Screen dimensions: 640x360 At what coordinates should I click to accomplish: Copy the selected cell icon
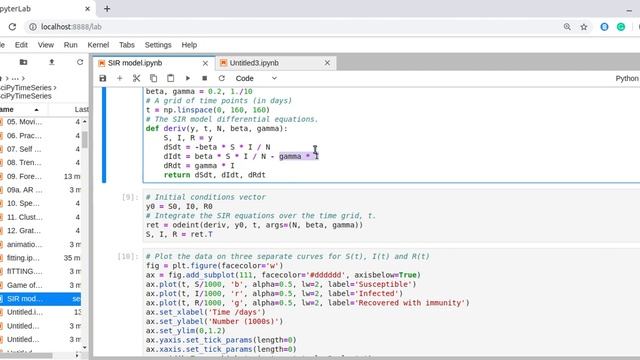153,78
